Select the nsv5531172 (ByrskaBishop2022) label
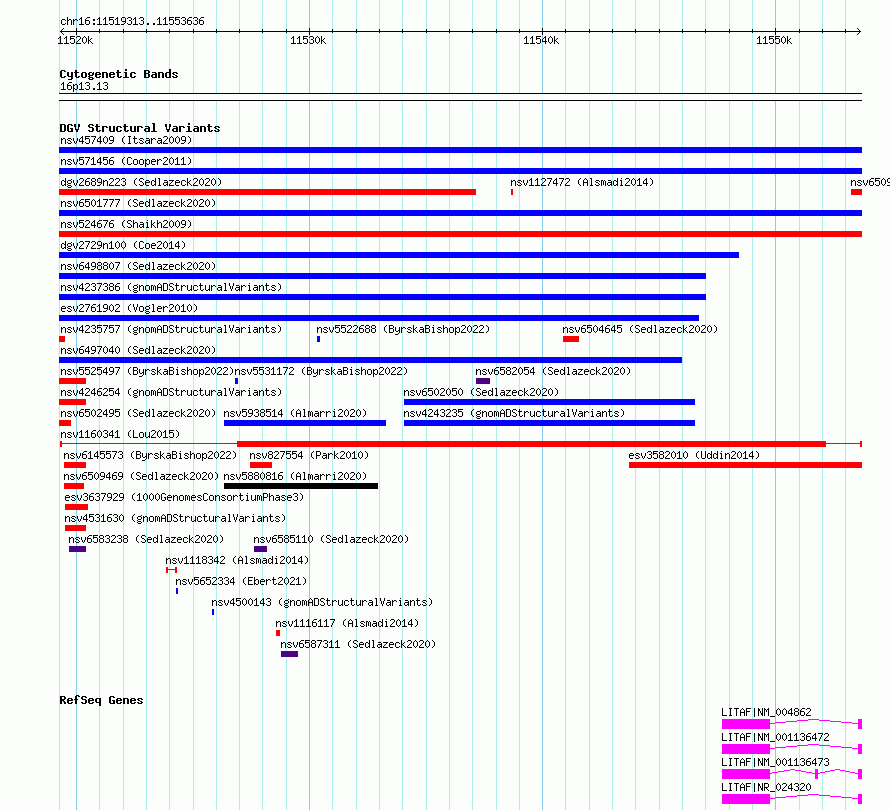 coord(321,371)
